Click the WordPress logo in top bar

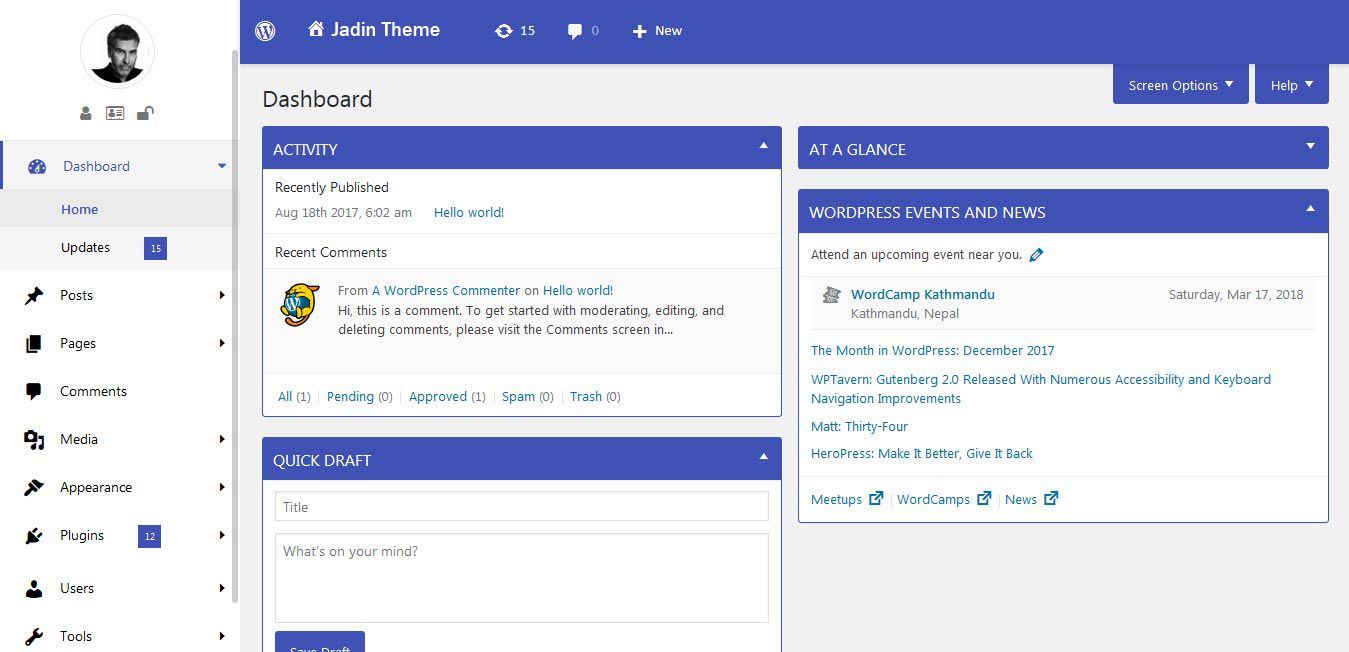[265, 31]
